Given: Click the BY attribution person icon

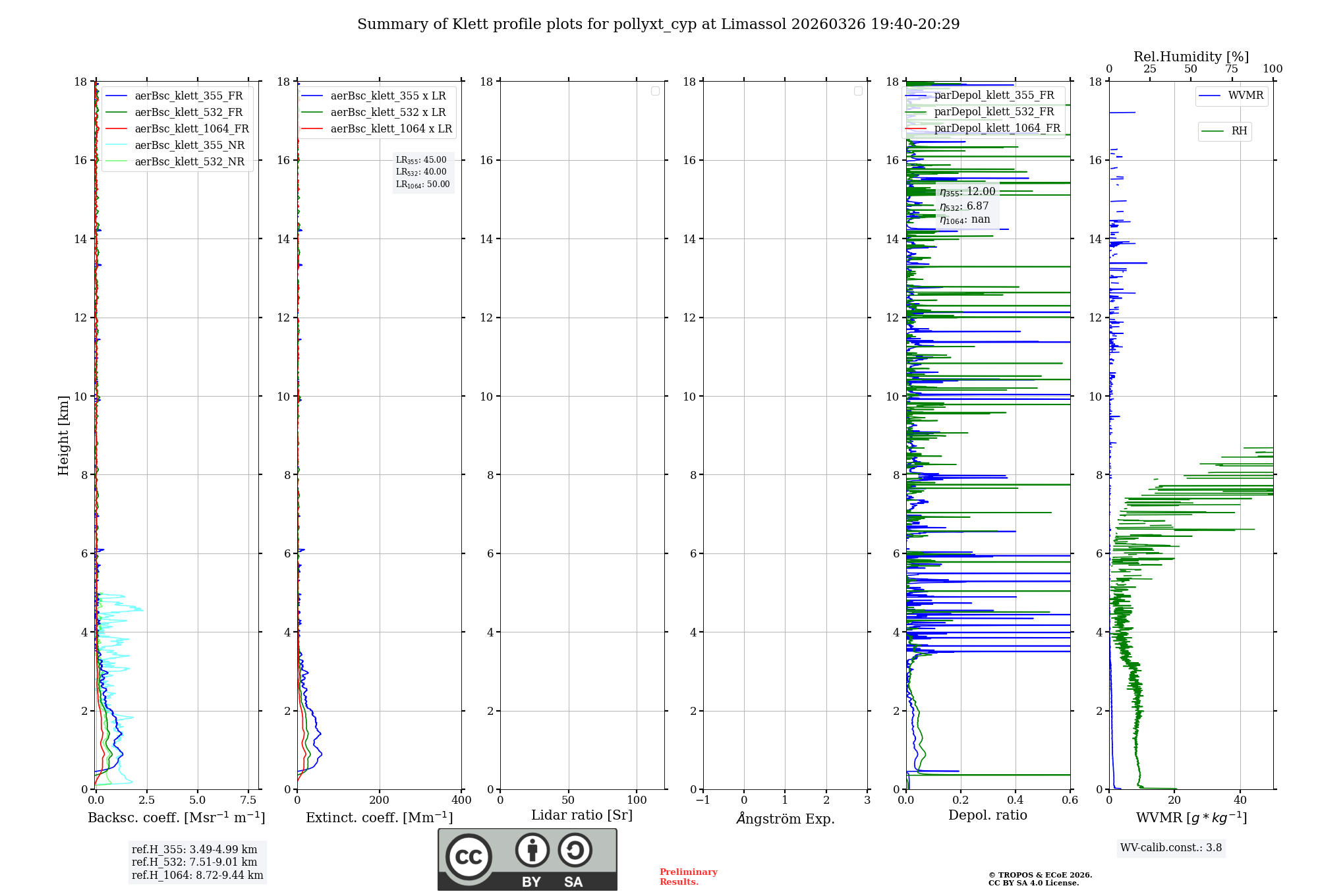Looking at the screenshot, I should tap(532, 850).
